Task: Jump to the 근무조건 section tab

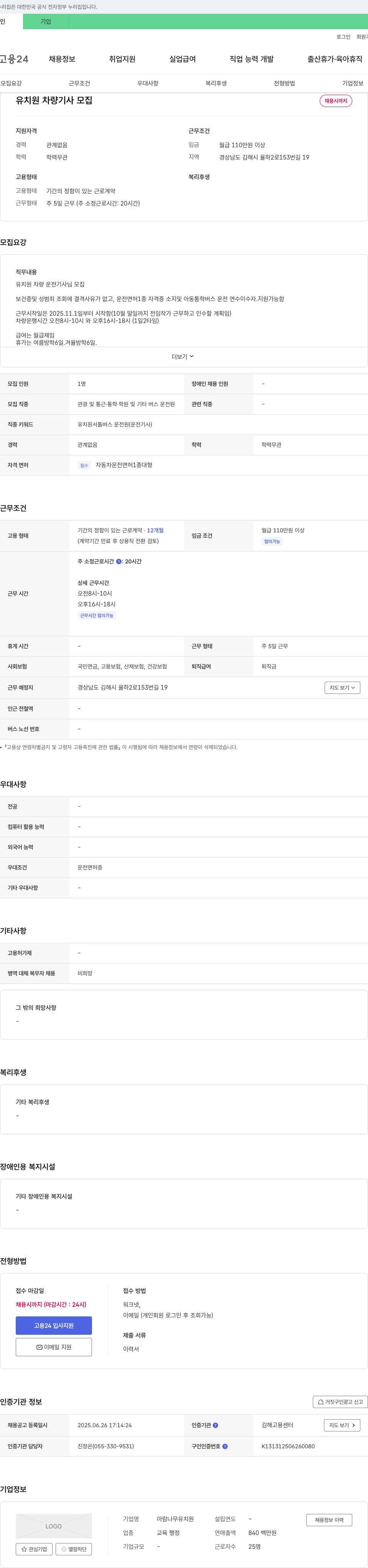Action: [x=79, y=83]
